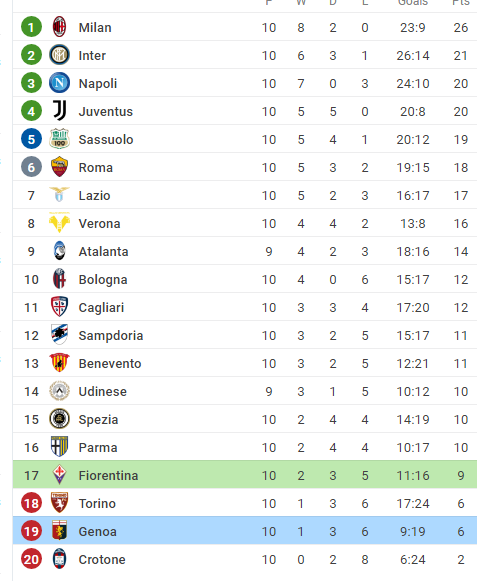Click the Inter club crest

59,55
